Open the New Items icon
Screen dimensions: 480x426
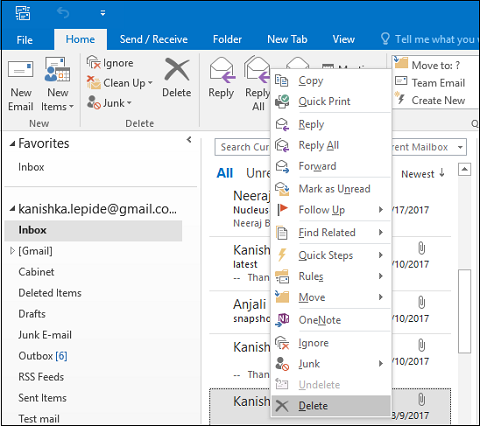click(x=57, y=69)
